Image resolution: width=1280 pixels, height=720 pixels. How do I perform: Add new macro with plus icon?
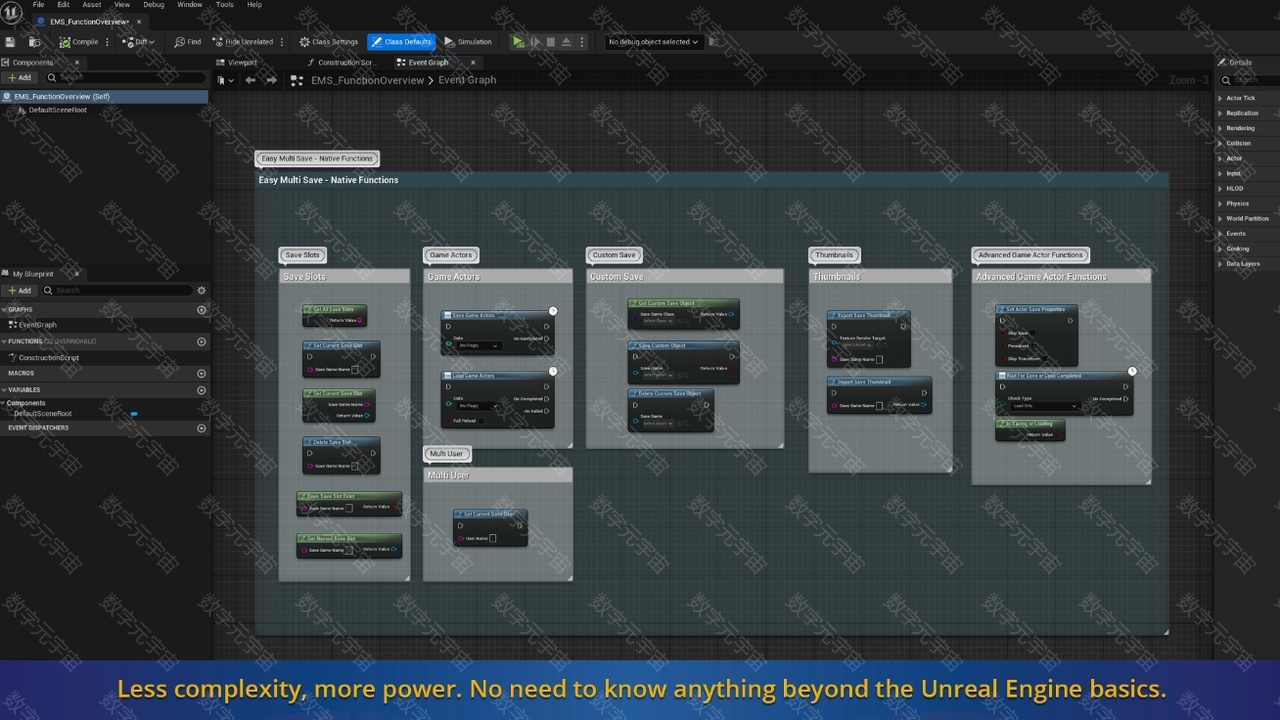(x=201, y=373)
